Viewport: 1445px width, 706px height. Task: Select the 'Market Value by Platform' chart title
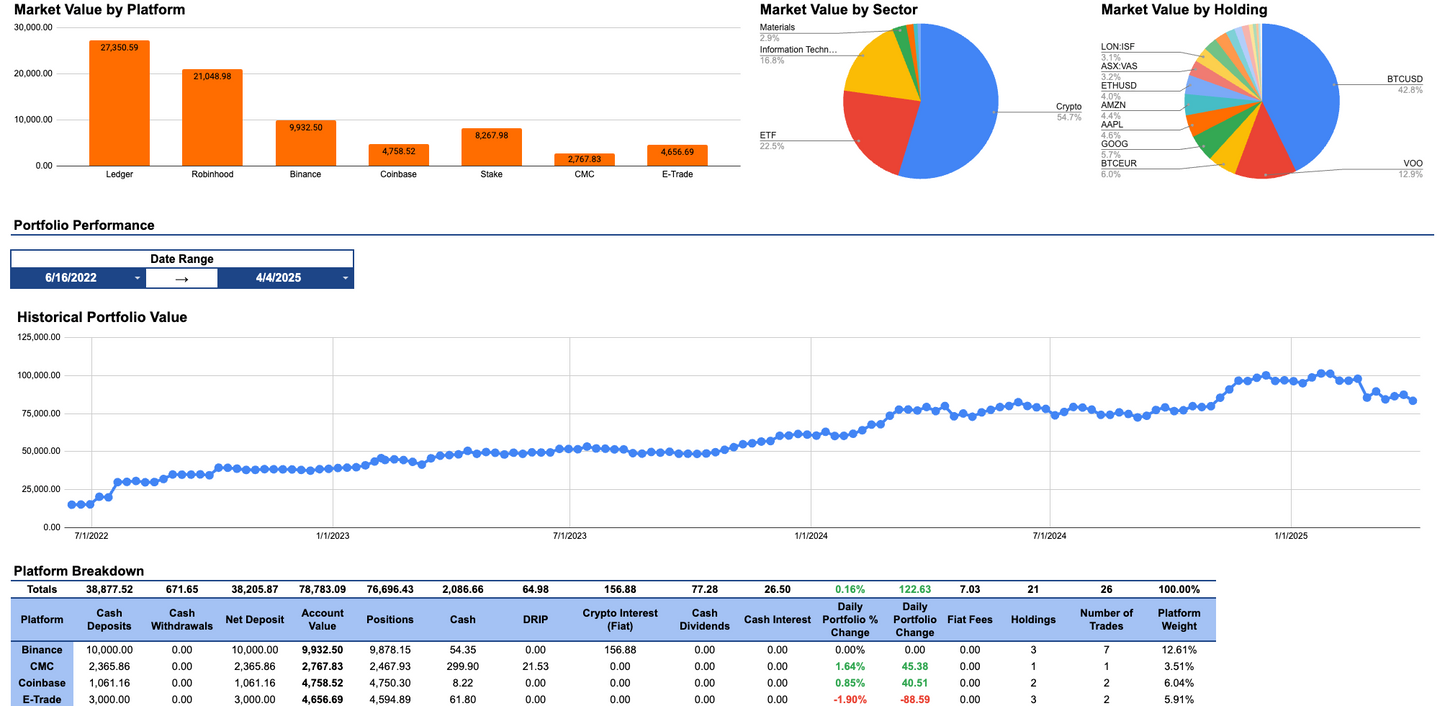(x=99, y=10)
